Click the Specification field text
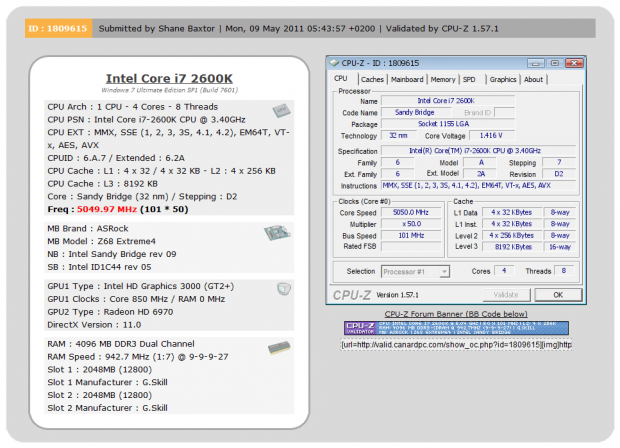Viewport: 620px width, 448px height. (x=478, y=151)
